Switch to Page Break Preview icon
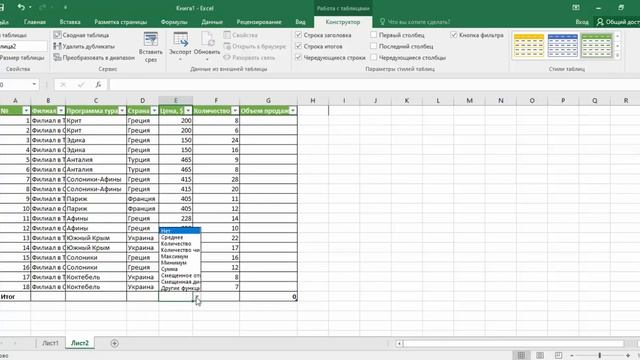This screenshot has height=360, width=640. click(x=558, y=356)
